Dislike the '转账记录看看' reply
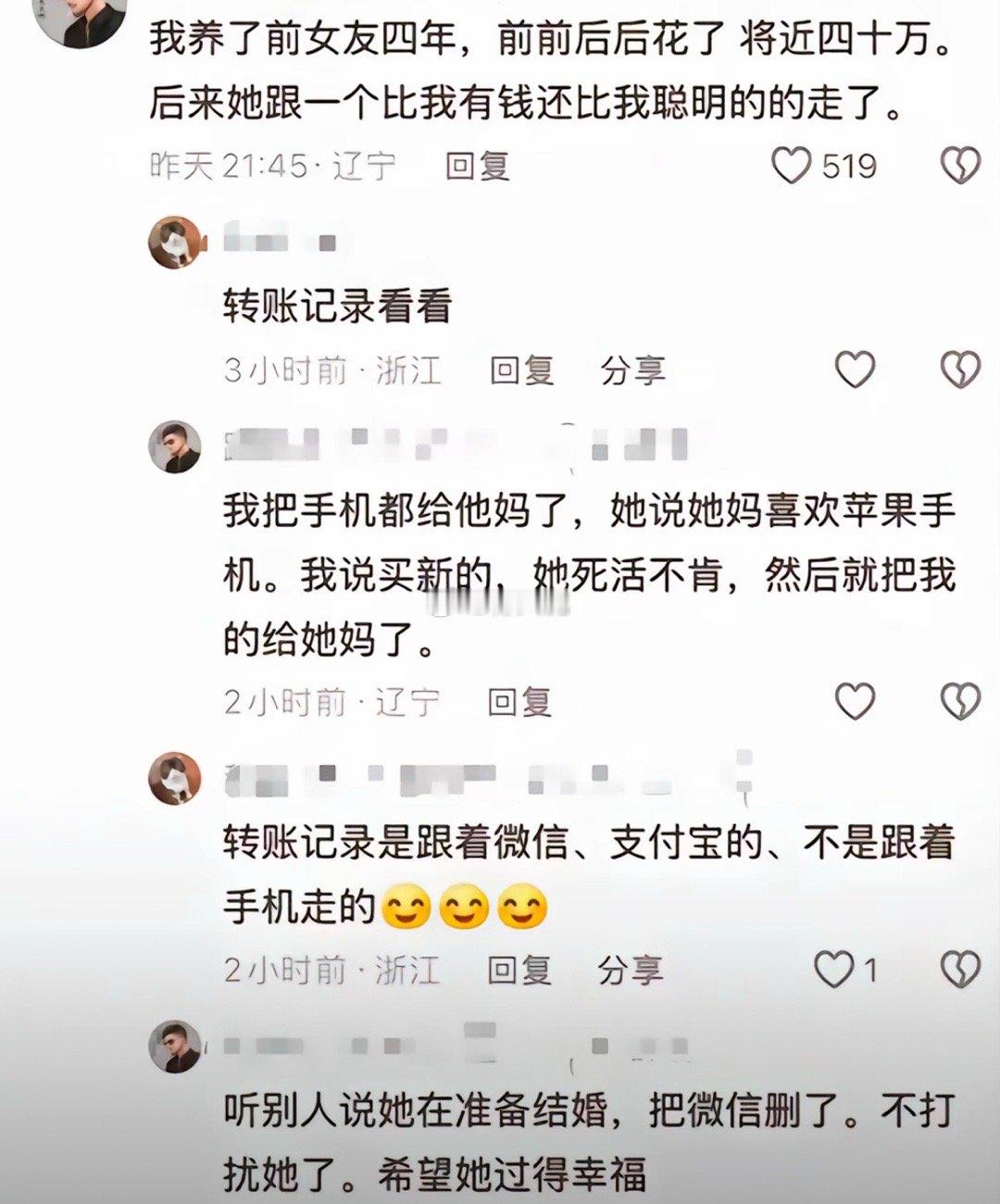1000x1204 pixels. (x=960, y=370)
